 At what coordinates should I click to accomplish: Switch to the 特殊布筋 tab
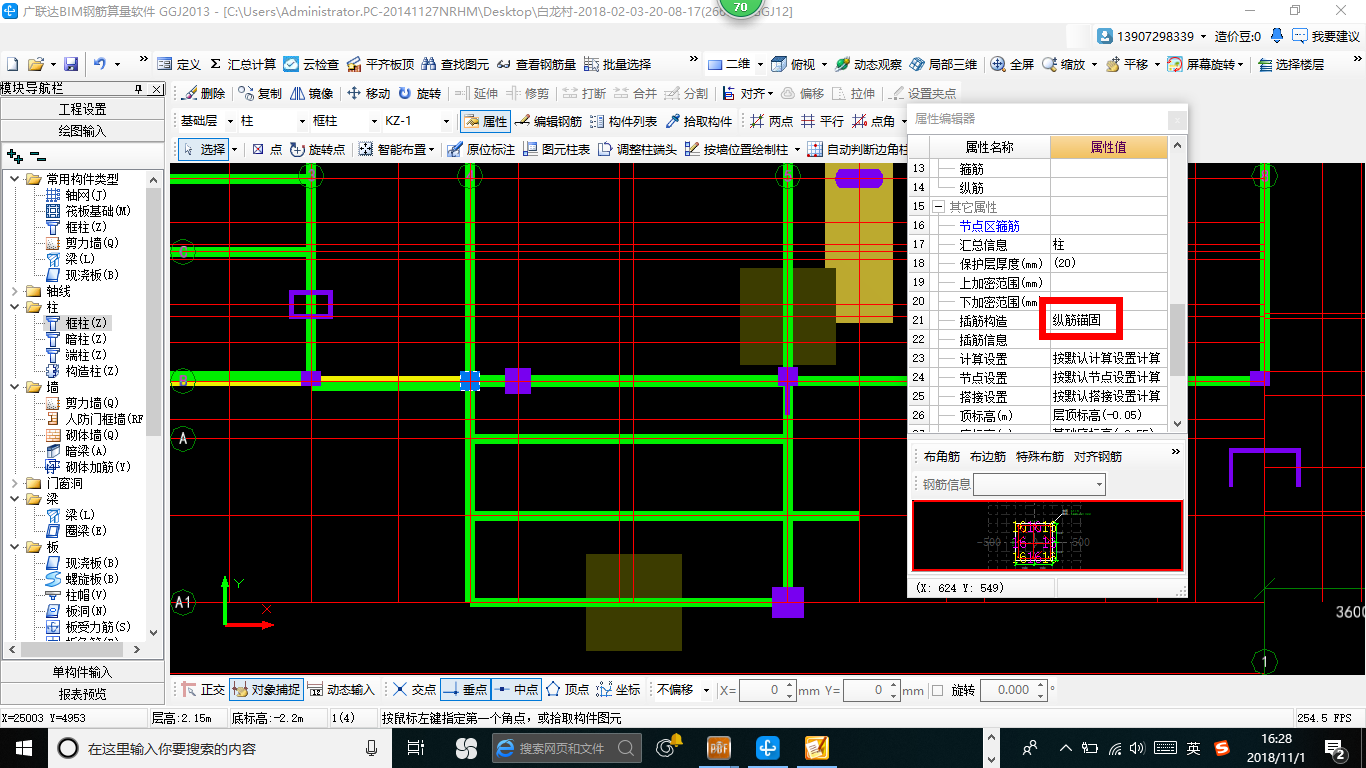click(x=1040, y=456)
